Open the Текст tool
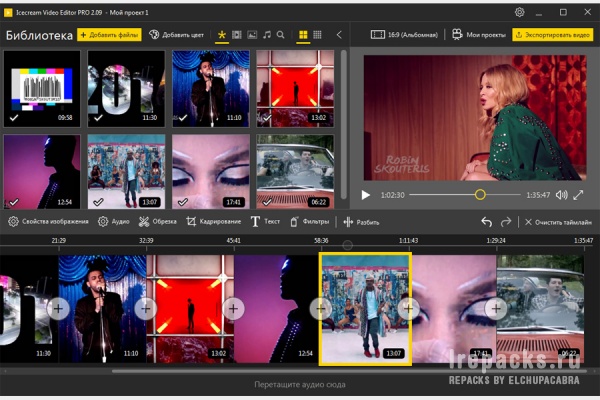 tap(265, 222)
